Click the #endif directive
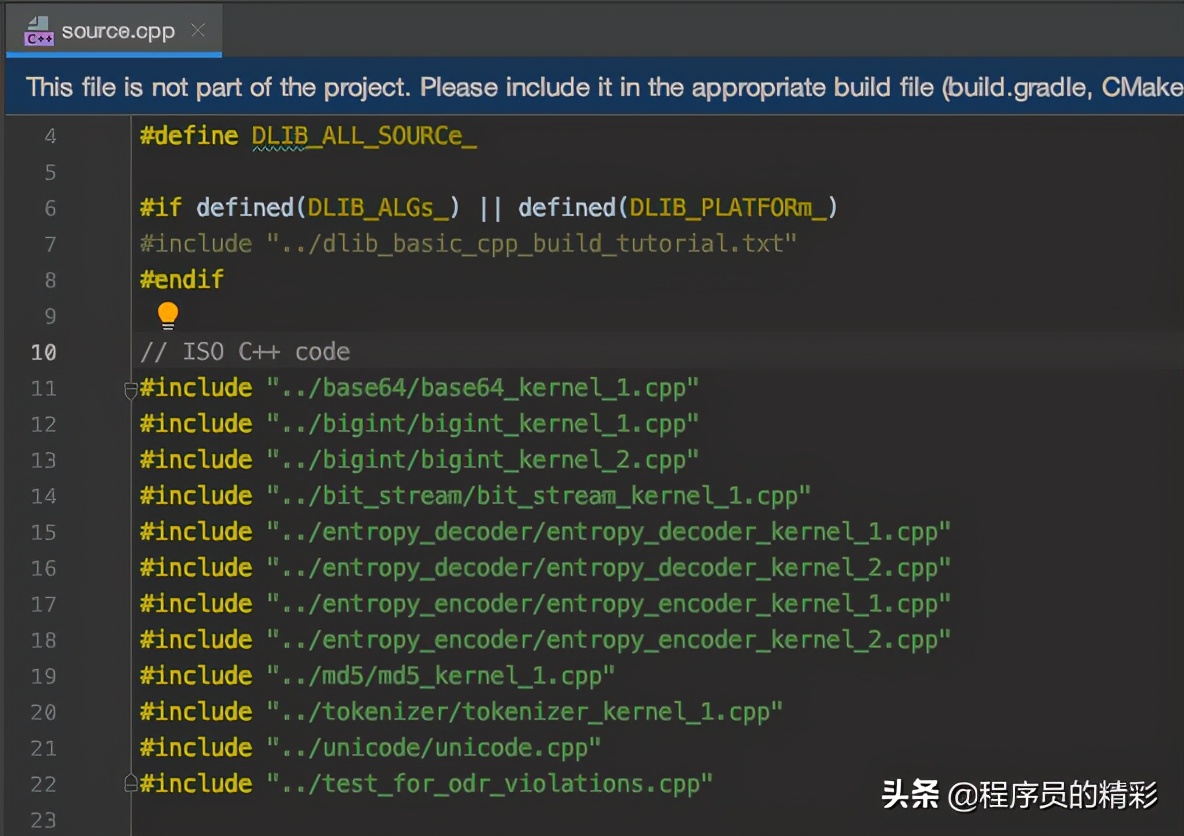The image size is (1184, 836). coord(182,280)
